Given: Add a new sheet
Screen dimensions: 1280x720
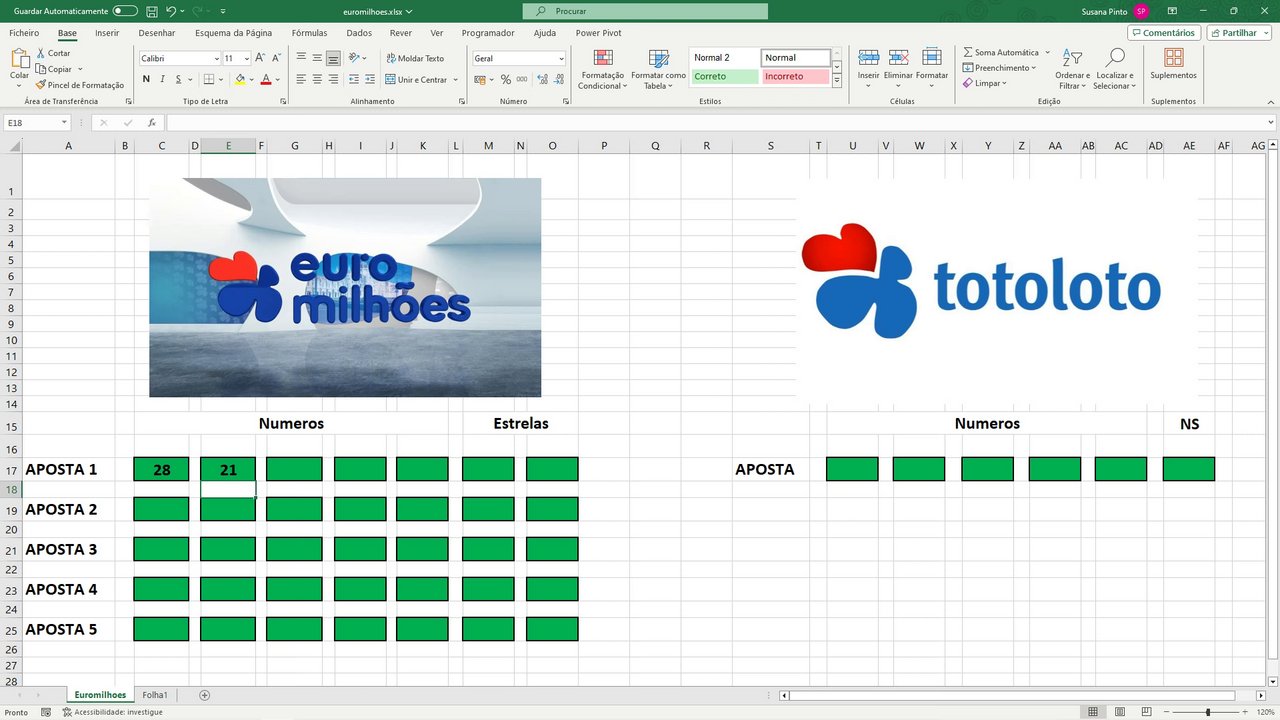Looking at the screenshot, I should coord(205,695).
